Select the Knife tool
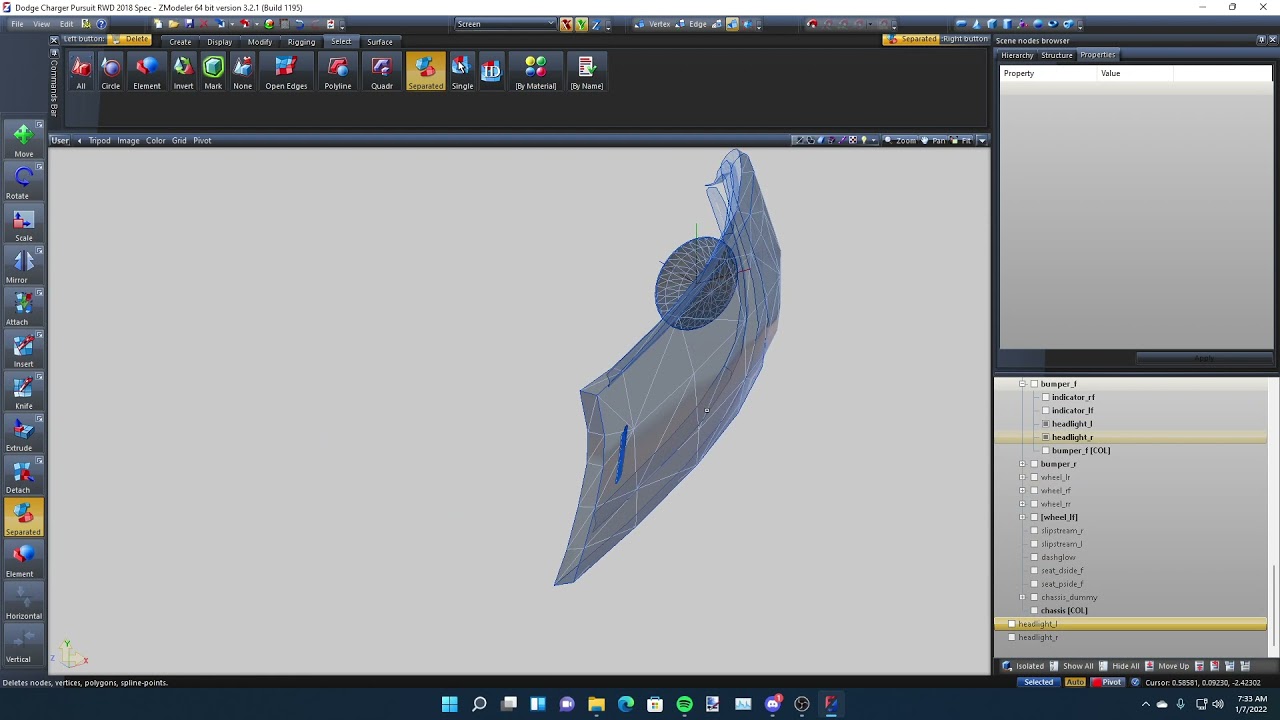Screen dimensions: 1280x720 (23, 392)
